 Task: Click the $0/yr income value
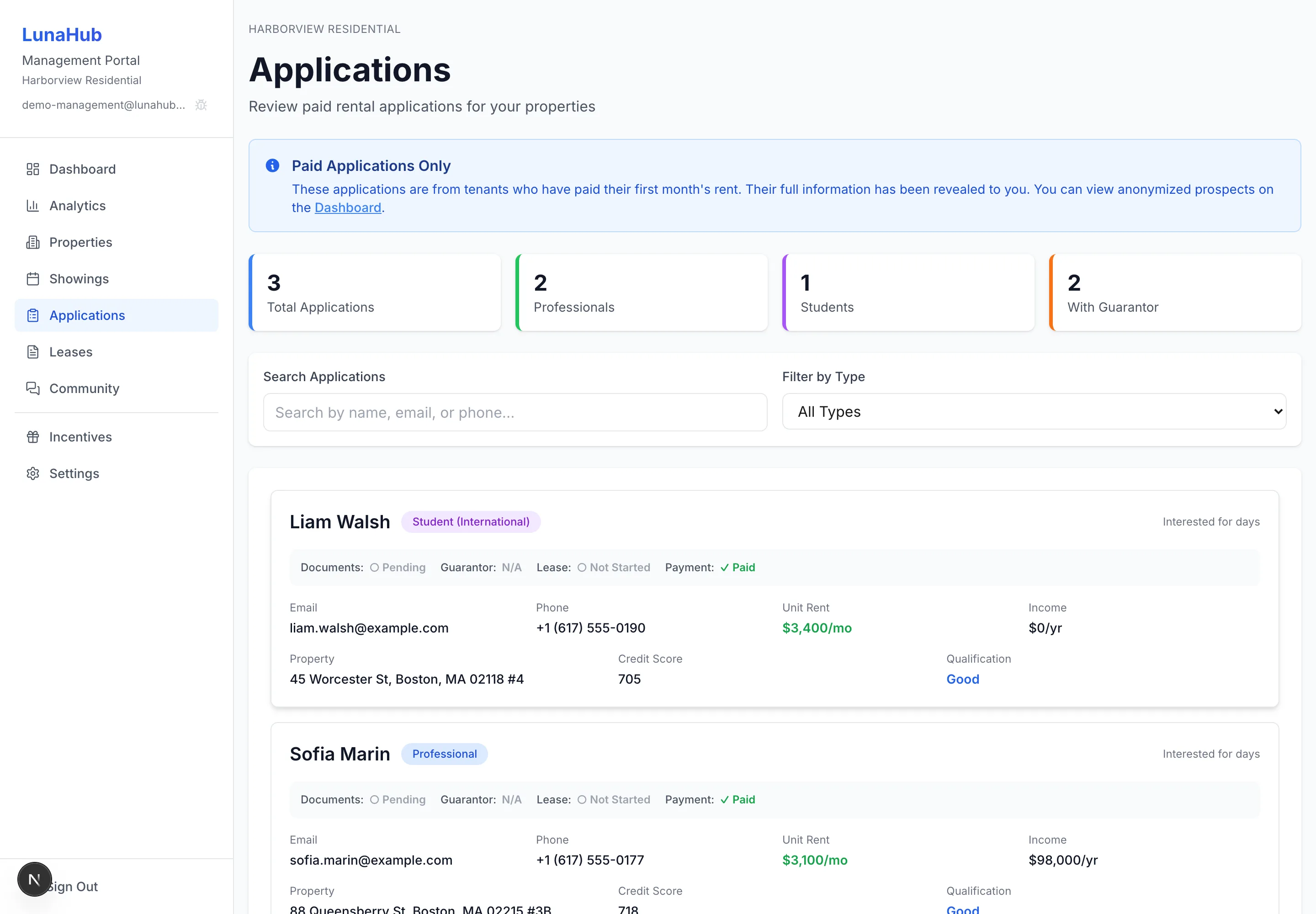tap(1045, 628)
